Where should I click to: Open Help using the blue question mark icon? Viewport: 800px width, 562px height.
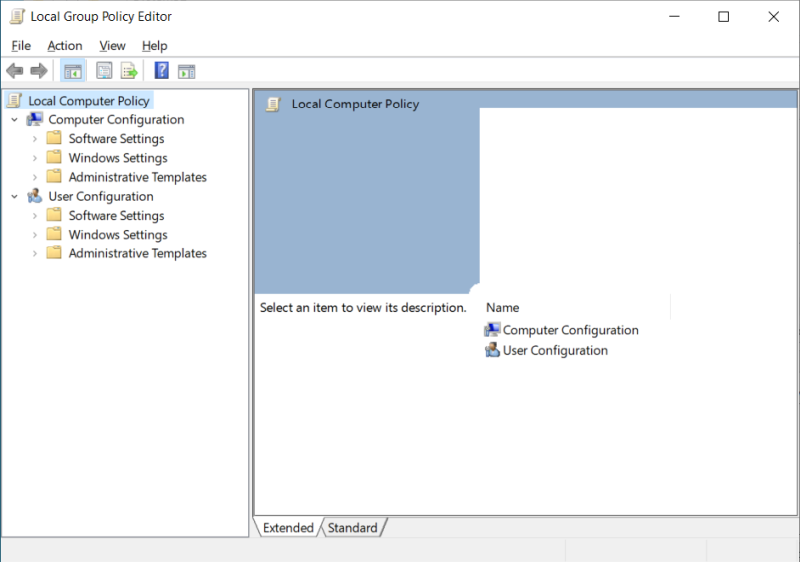[161, 71]
